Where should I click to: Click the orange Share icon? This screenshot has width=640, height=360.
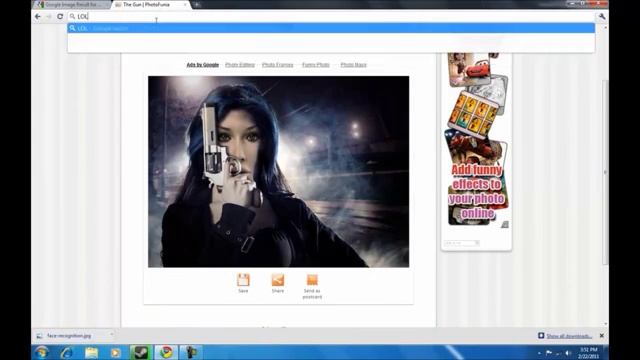[278, 280]
